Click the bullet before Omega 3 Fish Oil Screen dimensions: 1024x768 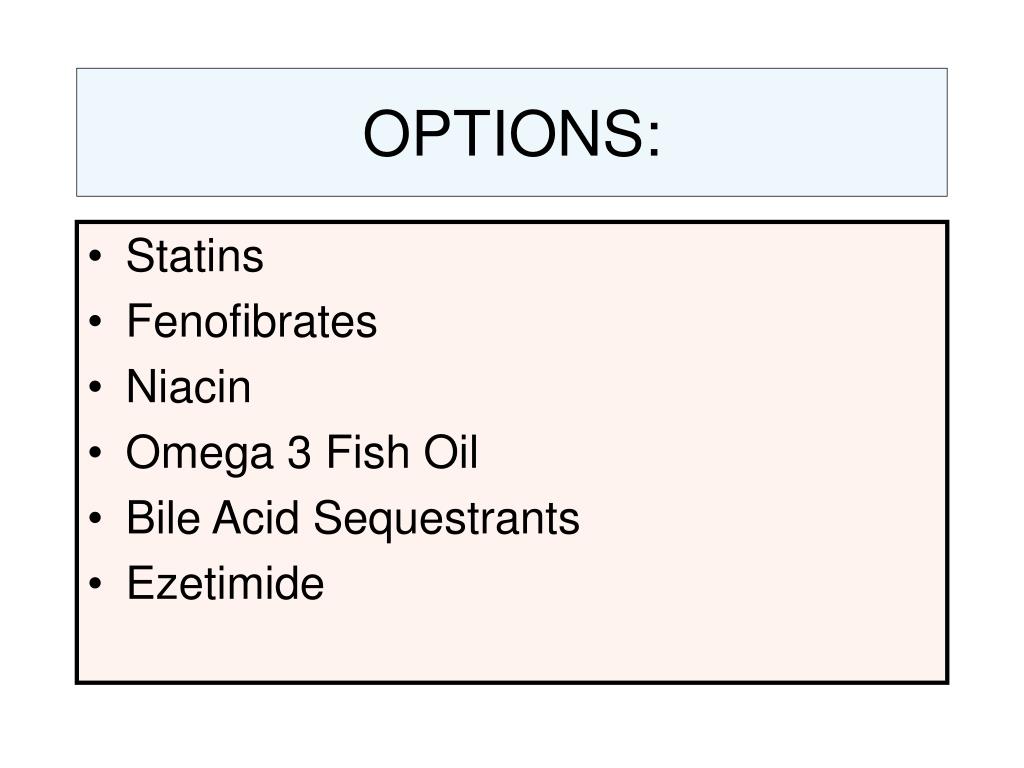tap(95, 452)
